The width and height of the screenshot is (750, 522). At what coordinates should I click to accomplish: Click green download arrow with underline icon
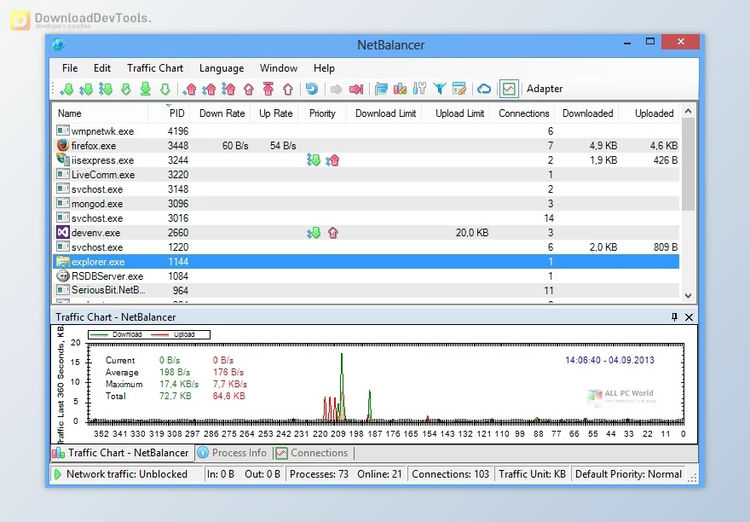tap(145, 89)
